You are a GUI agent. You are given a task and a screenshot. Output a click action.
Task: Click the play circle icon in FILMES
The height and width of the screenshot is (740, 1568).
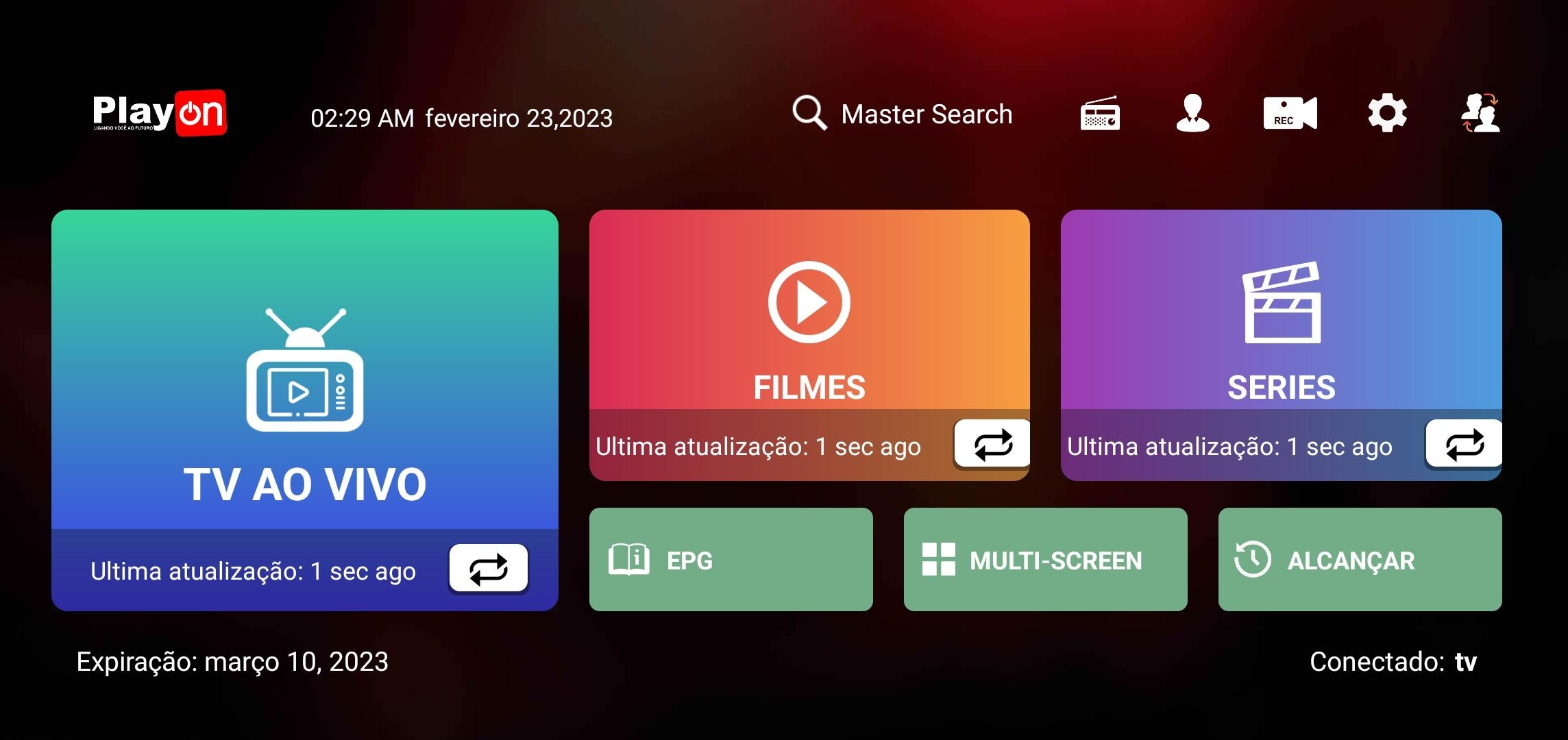809,302
